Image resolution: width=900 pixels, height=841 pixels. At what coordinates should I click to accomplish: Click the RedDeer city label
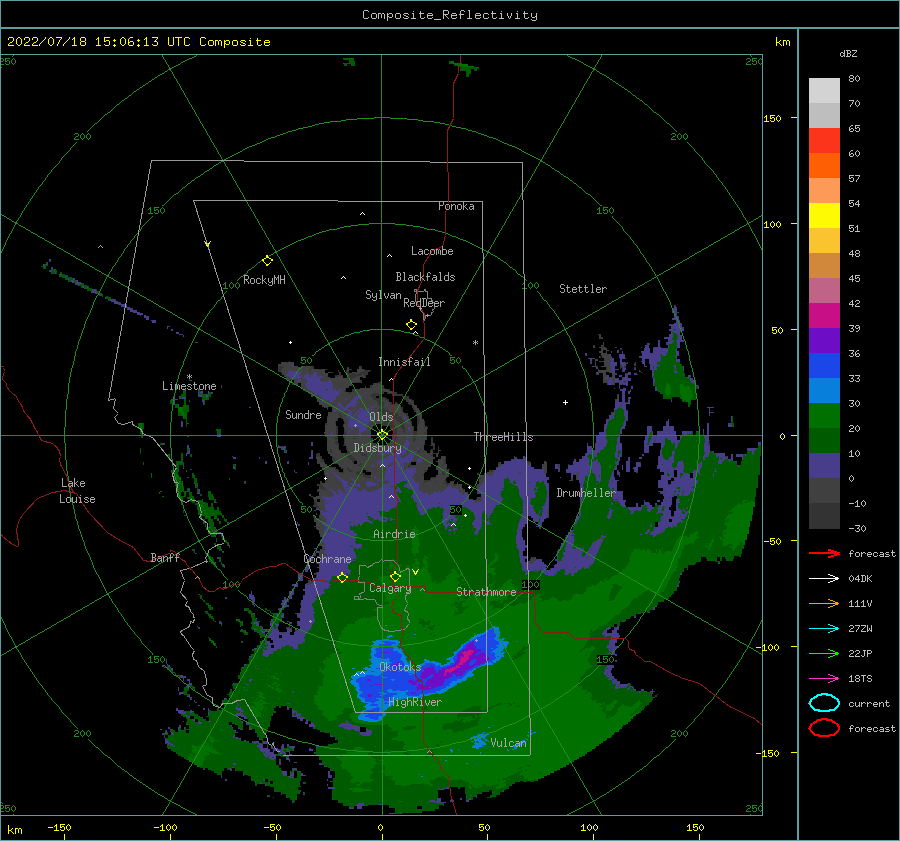[424, 303]
